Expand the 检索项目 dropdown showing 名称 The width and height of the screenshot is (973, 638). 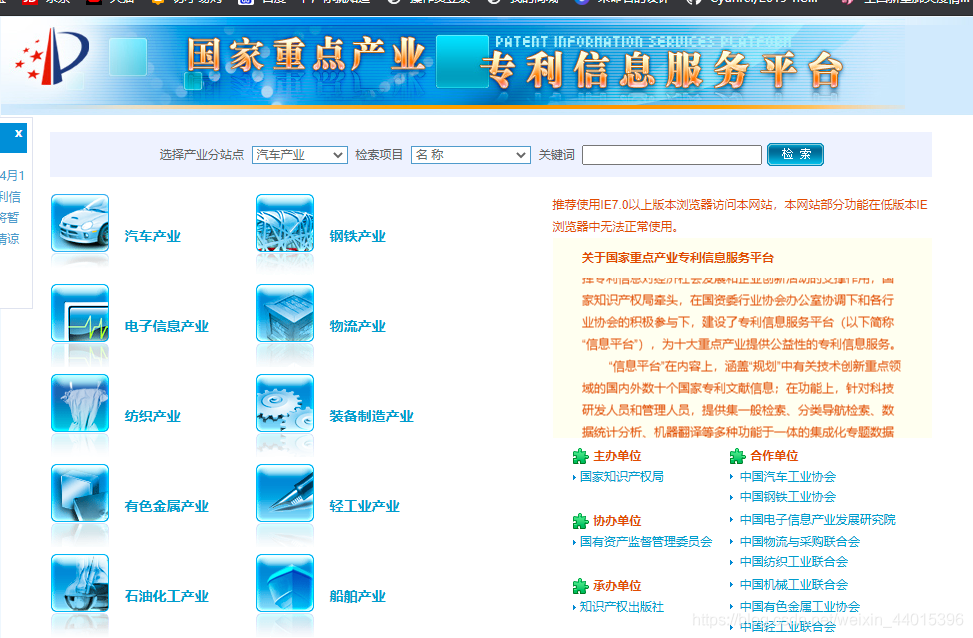coord(471,155)
